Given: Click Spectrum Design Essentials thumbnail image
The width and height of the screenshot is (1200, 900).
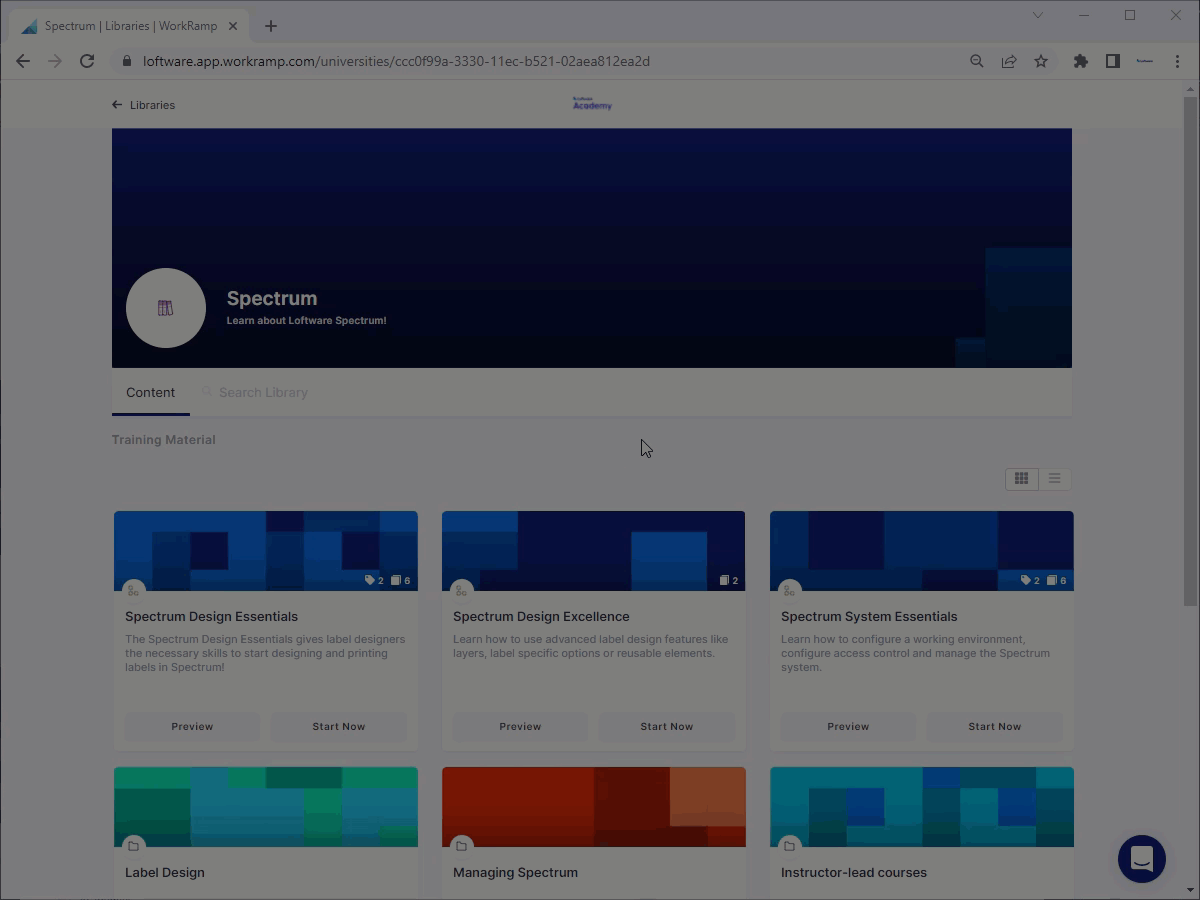Looking at the screenshot, I should pos(266,551).
